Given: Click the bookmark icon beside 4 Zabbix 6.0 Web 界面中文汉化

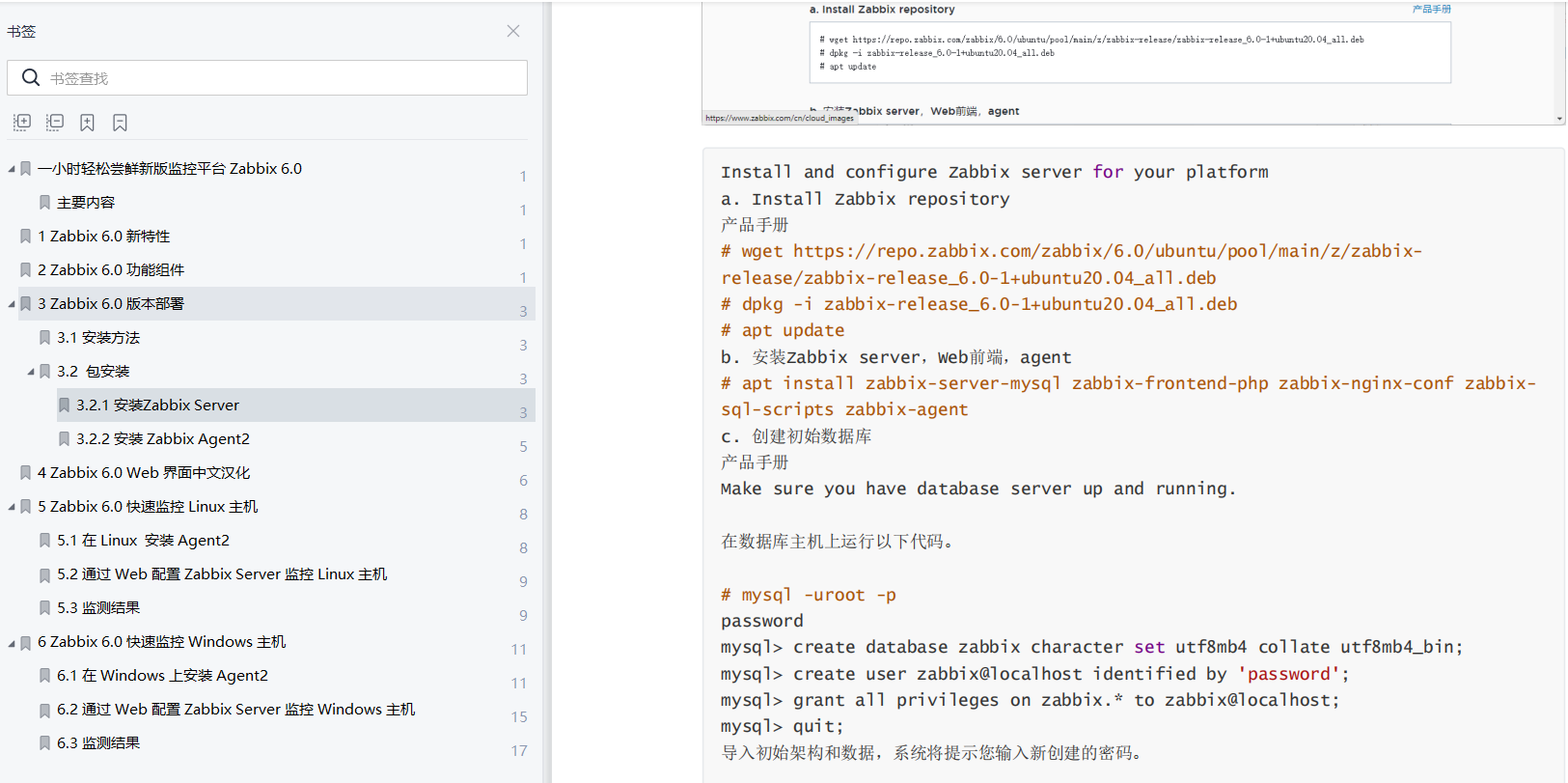Looking at the screenshot, I should [x=25, y=472].
